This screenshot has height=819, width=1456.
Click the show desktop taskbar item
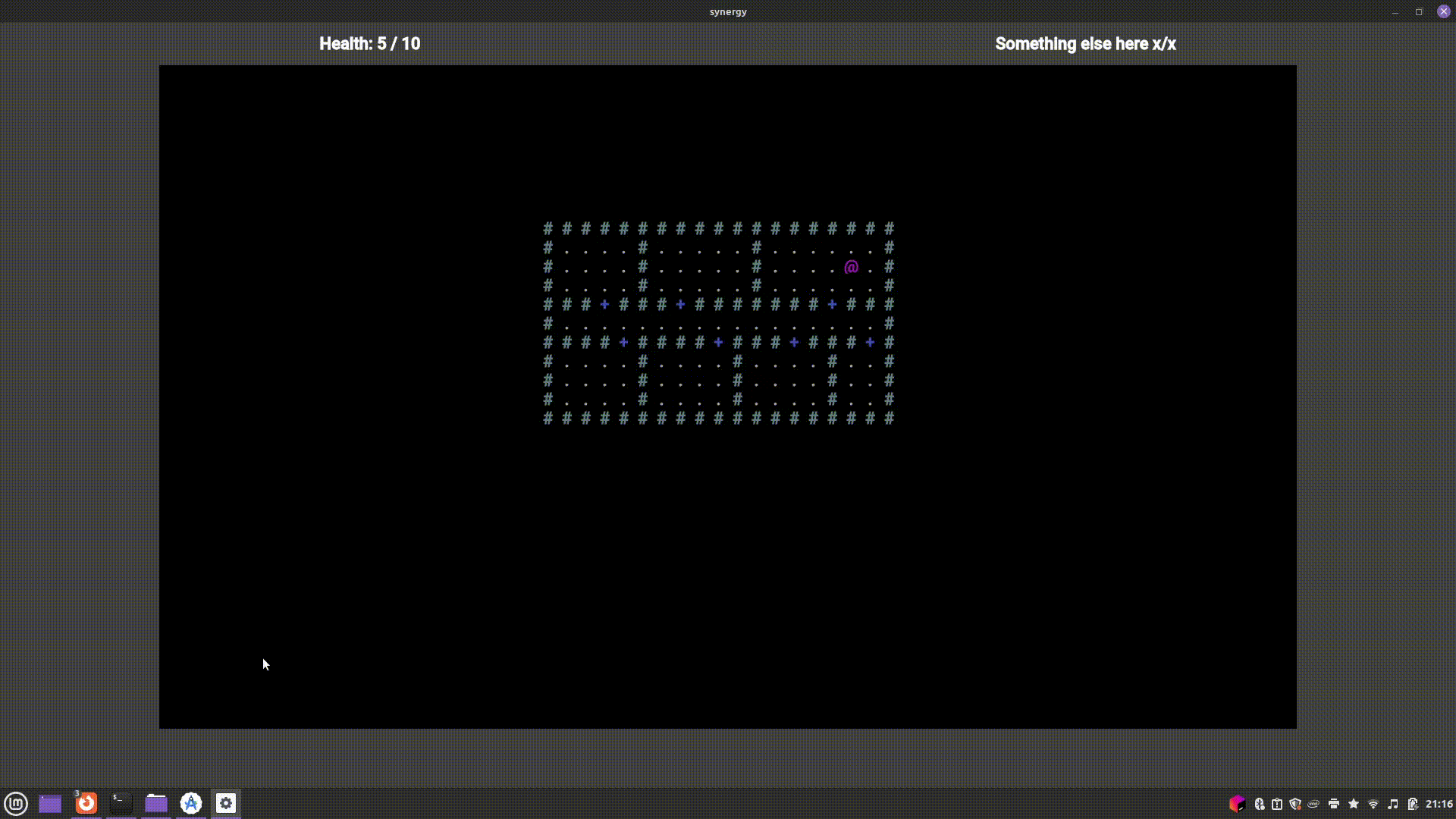[49, 803]
